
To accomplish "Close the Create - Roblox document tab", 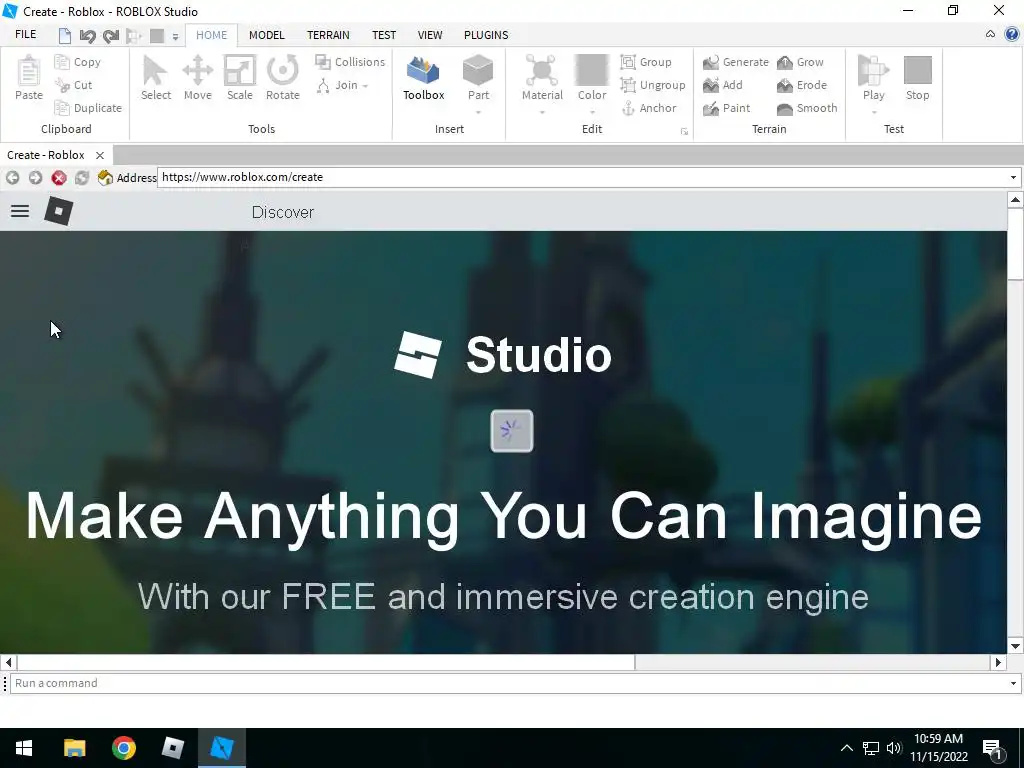I will pyautogui.click(x=100, y=155).
